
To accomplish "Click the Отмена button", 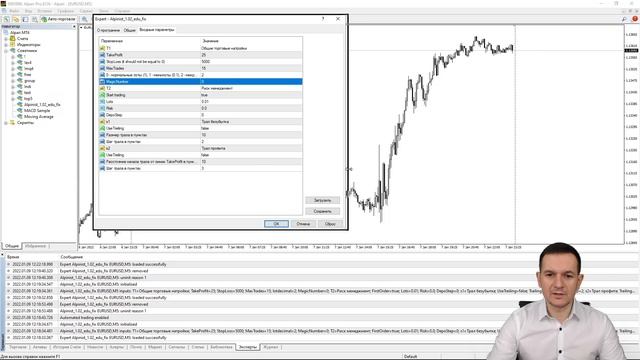I will coord(303,224).
